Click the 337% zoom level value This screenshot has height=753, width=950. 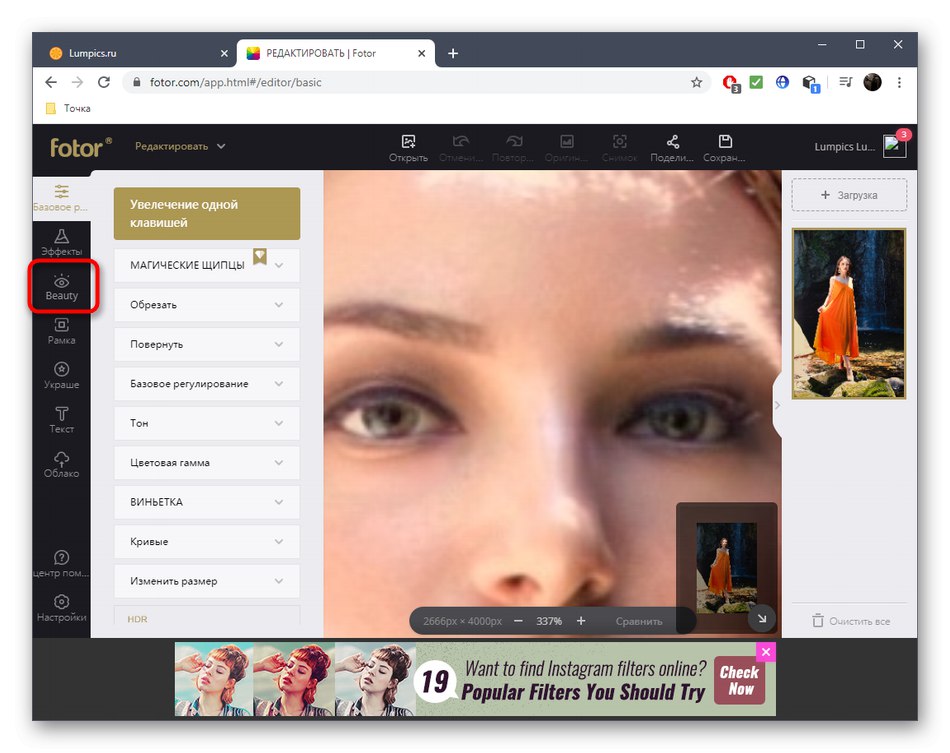point(549,621)
